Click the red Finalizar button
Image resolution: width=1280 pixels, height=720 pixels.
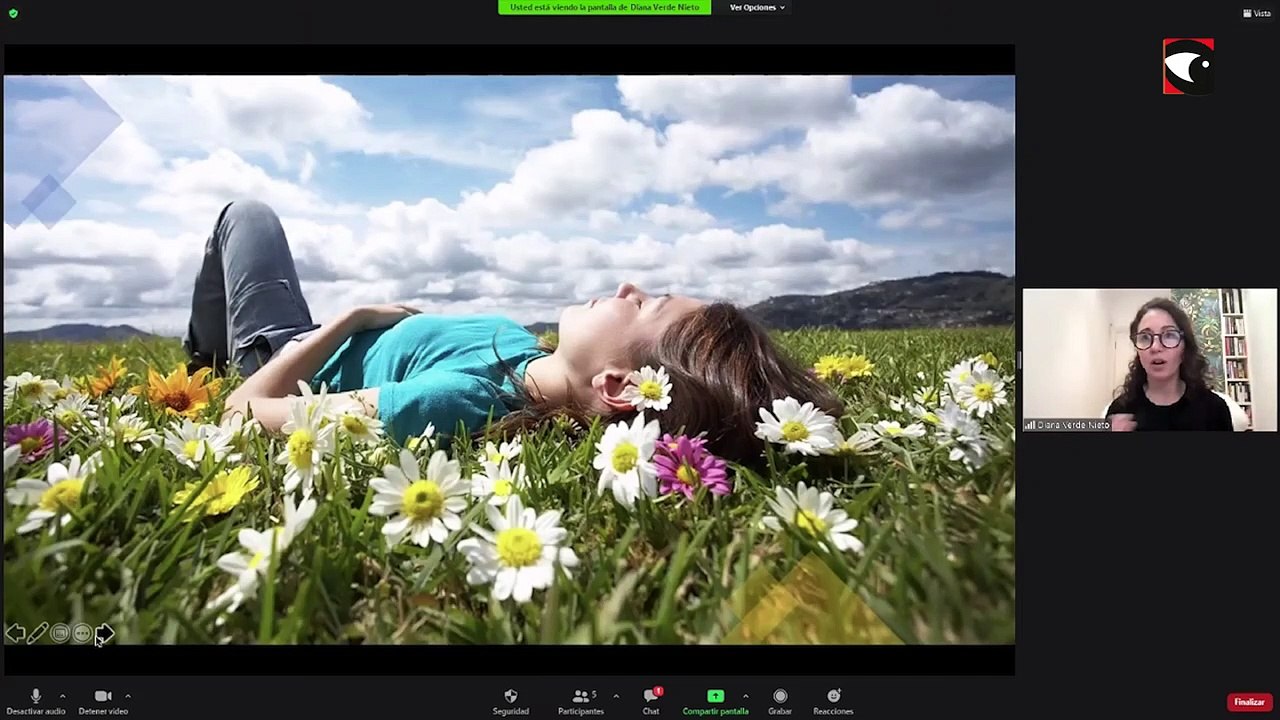[x=1249, y=702]
